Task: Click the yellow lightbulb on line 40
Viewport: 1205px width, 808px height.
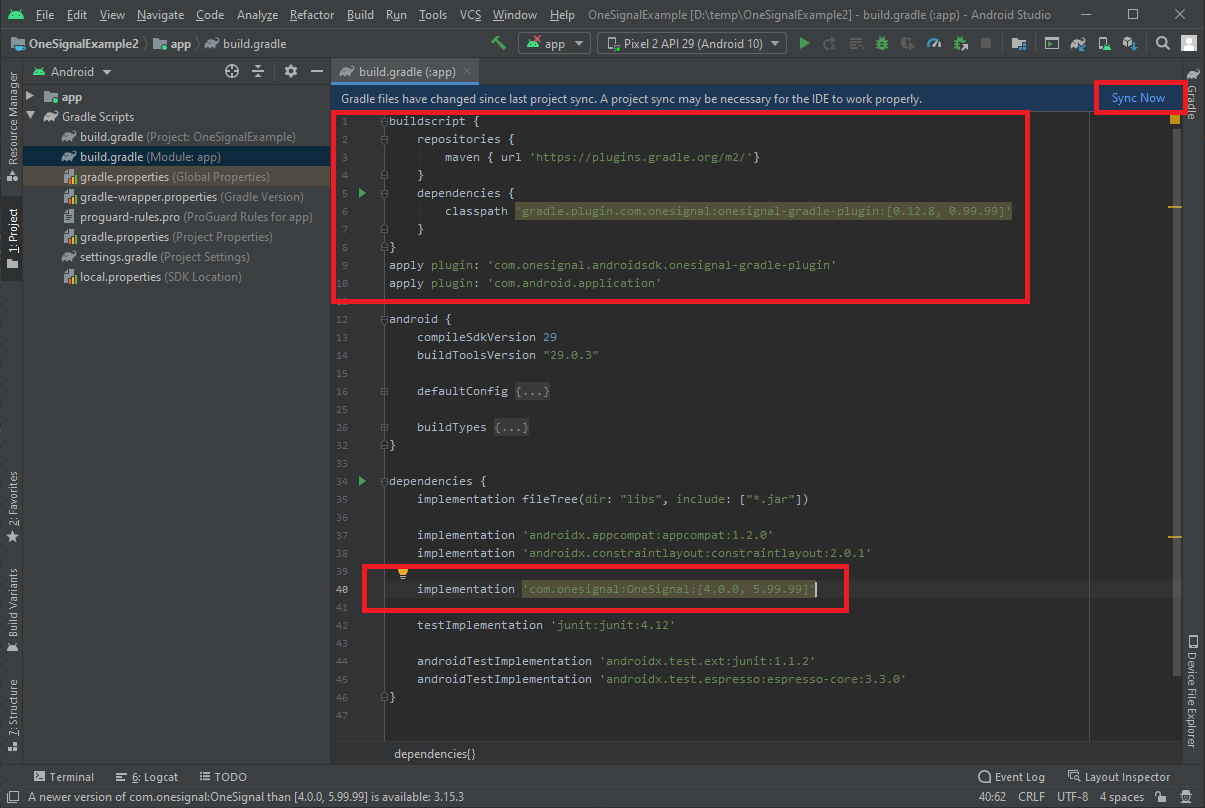Action: 403,573
